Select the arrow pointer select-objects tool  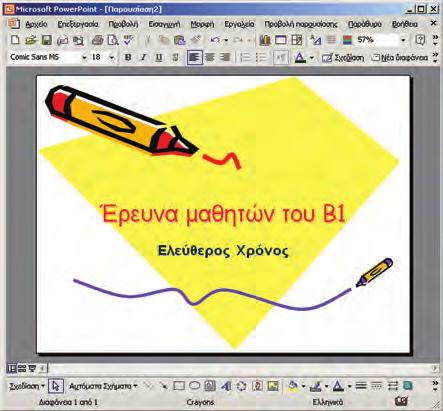coord(56,386)
